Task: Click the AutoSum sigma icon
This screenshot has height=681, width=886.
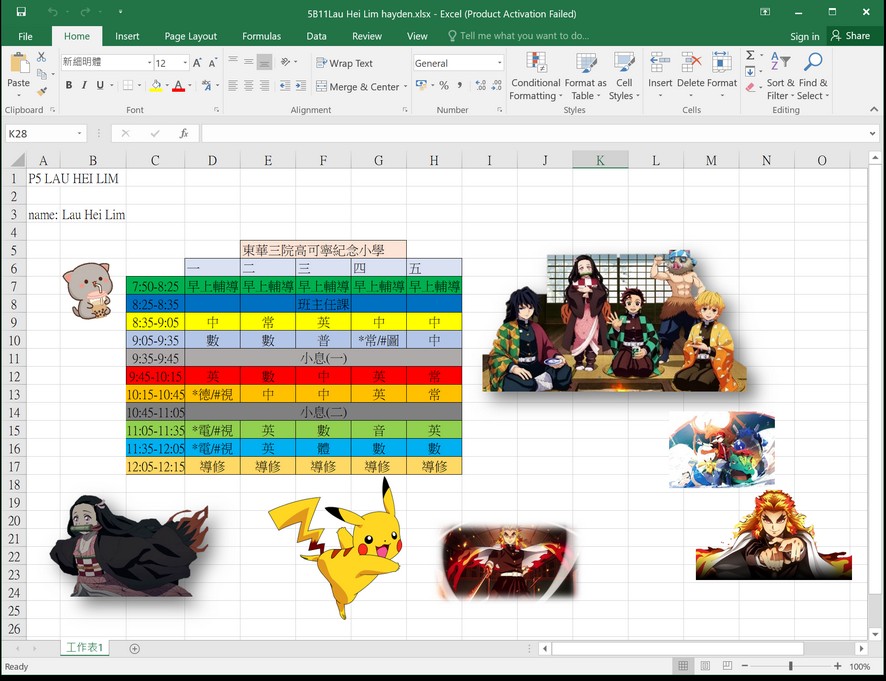Action: 750,55
